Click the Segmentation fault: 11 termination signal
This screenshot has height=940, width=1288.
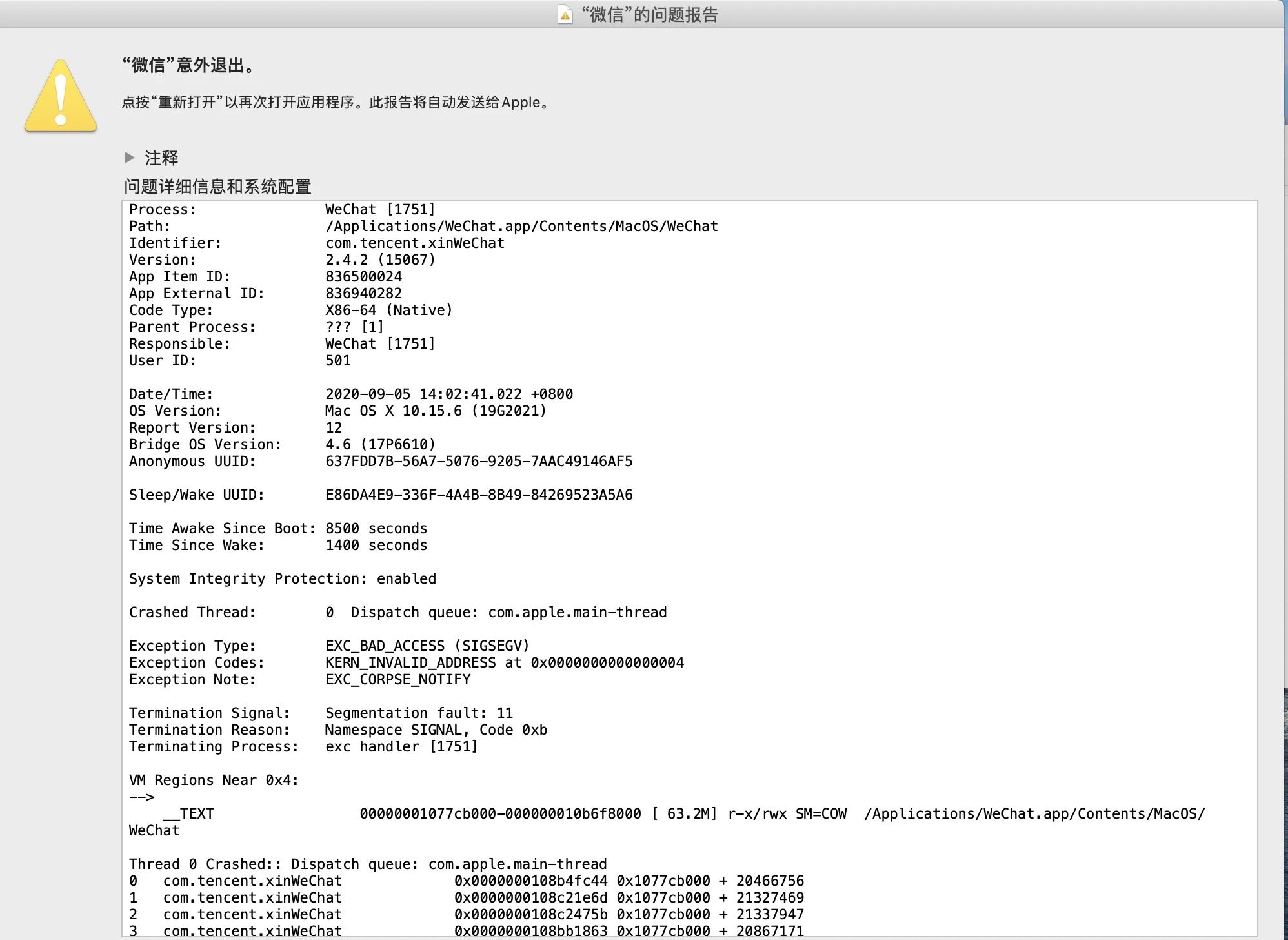(419, 713)
